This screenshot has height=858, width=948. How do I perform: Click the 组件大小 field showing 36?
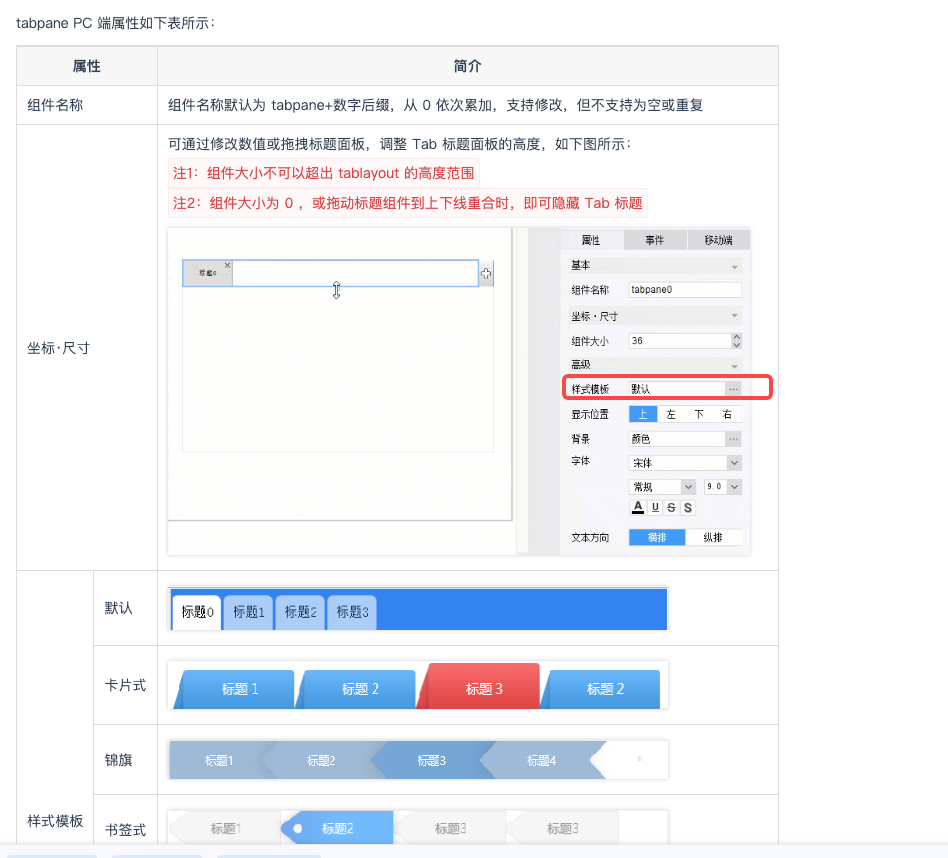click(x=680, y=341)
